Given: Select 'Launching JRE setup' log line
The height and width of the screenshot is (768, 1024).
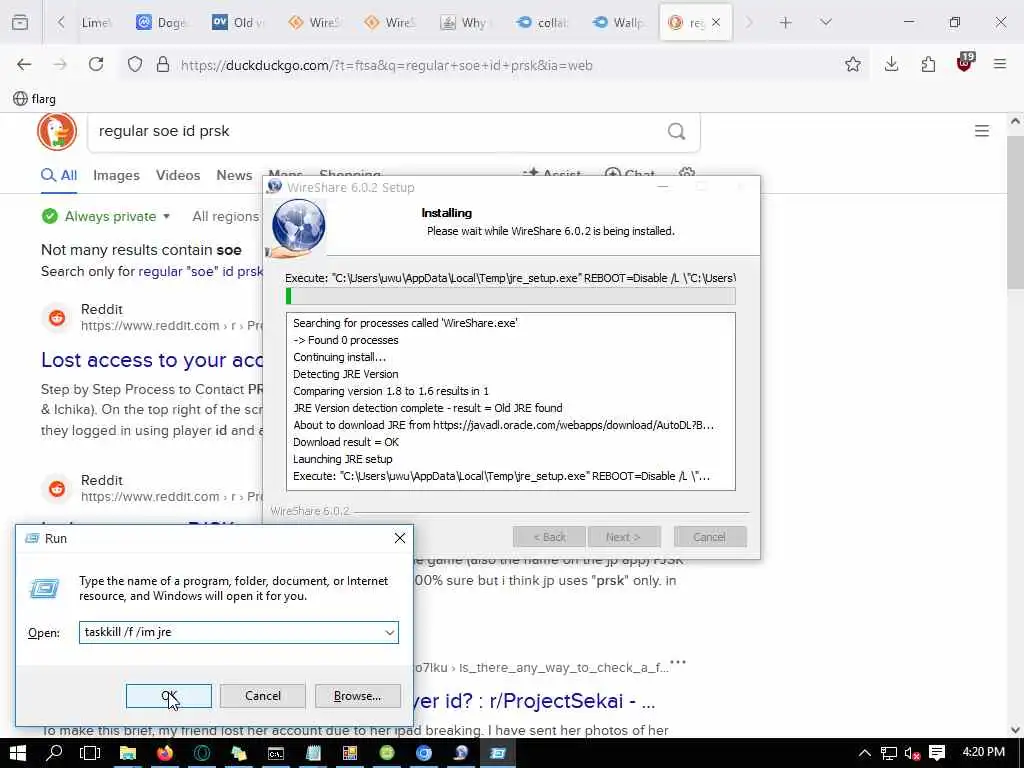Looking at the screenshot, I should coord(343,459).
